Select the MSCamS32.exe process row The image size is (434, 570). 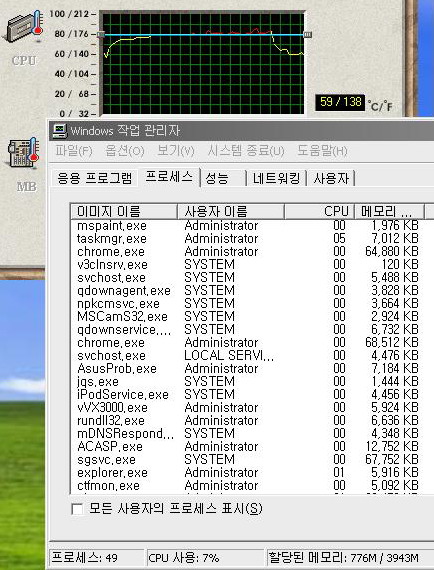(x=248, y=317)
